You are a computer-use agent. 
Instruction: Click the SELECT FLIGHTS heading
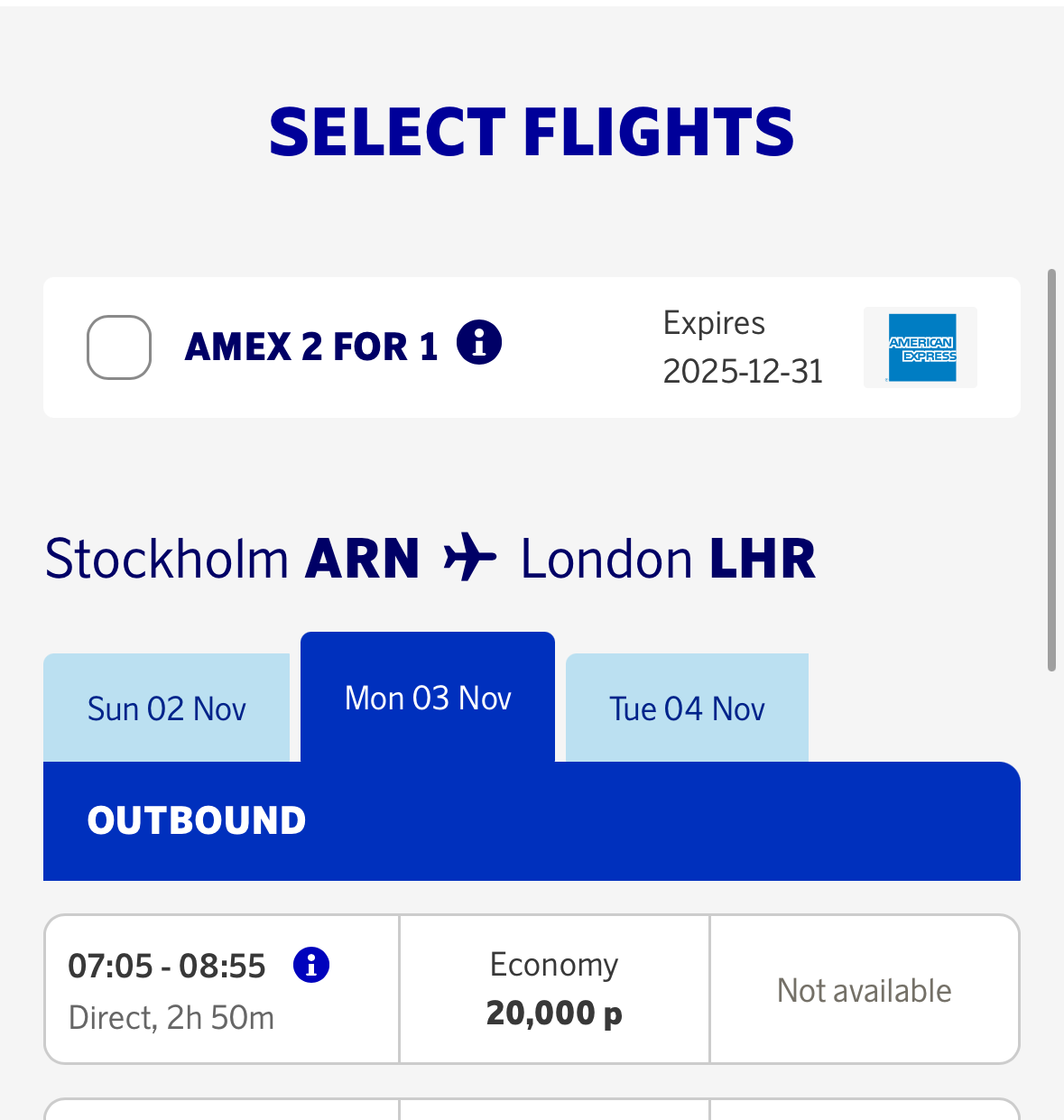click(x=532, y=132)
